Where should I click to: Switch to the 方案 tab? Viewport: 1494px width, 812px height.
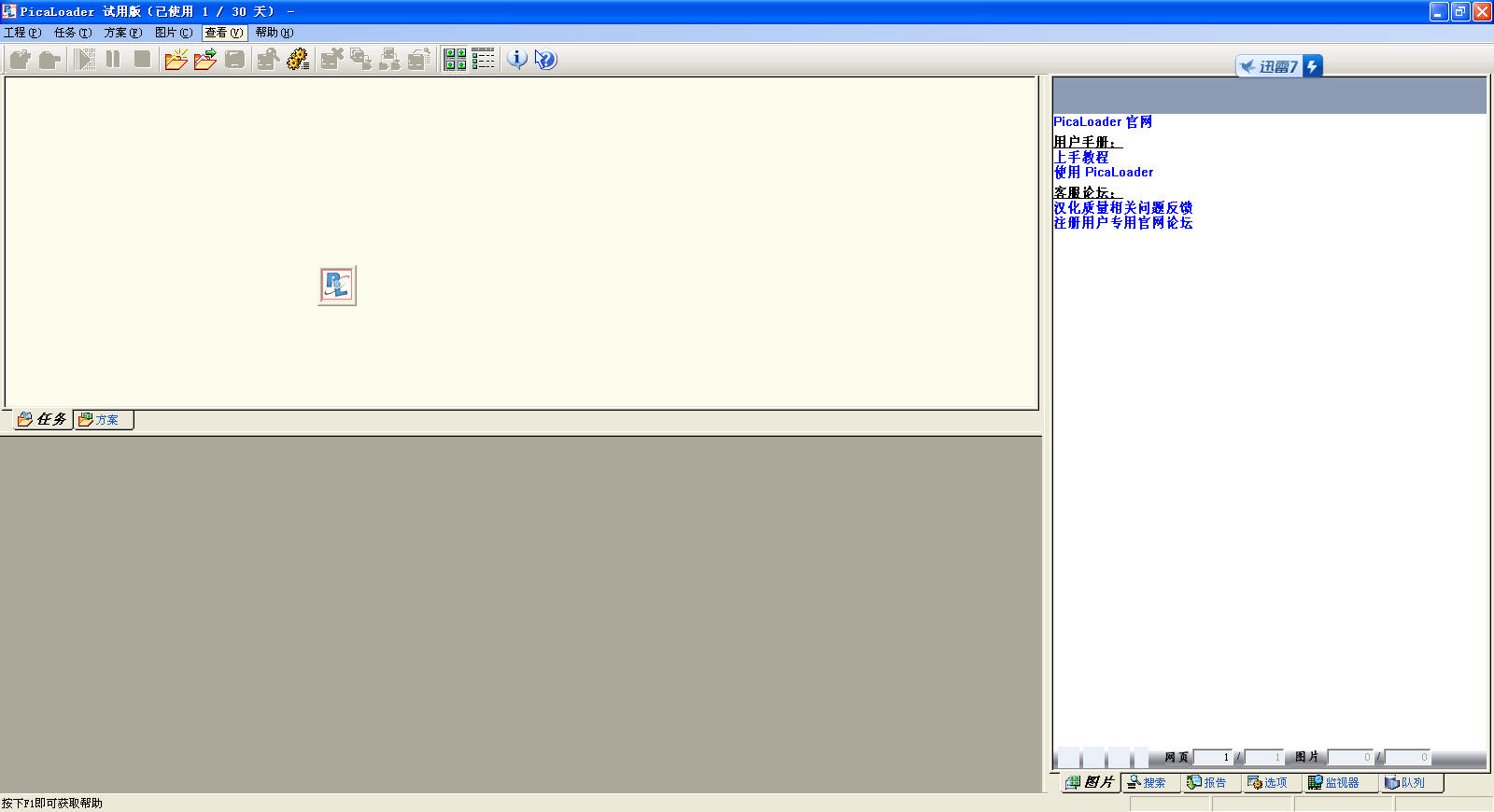click(x=104, y=420)
